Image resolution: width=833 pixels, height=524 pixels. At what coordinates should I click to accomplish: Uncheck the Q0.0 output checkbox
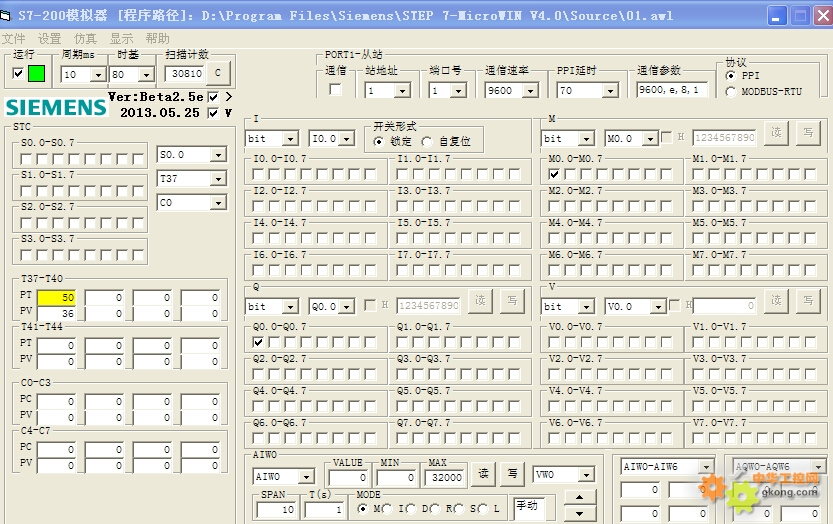[x=258, y=342]
